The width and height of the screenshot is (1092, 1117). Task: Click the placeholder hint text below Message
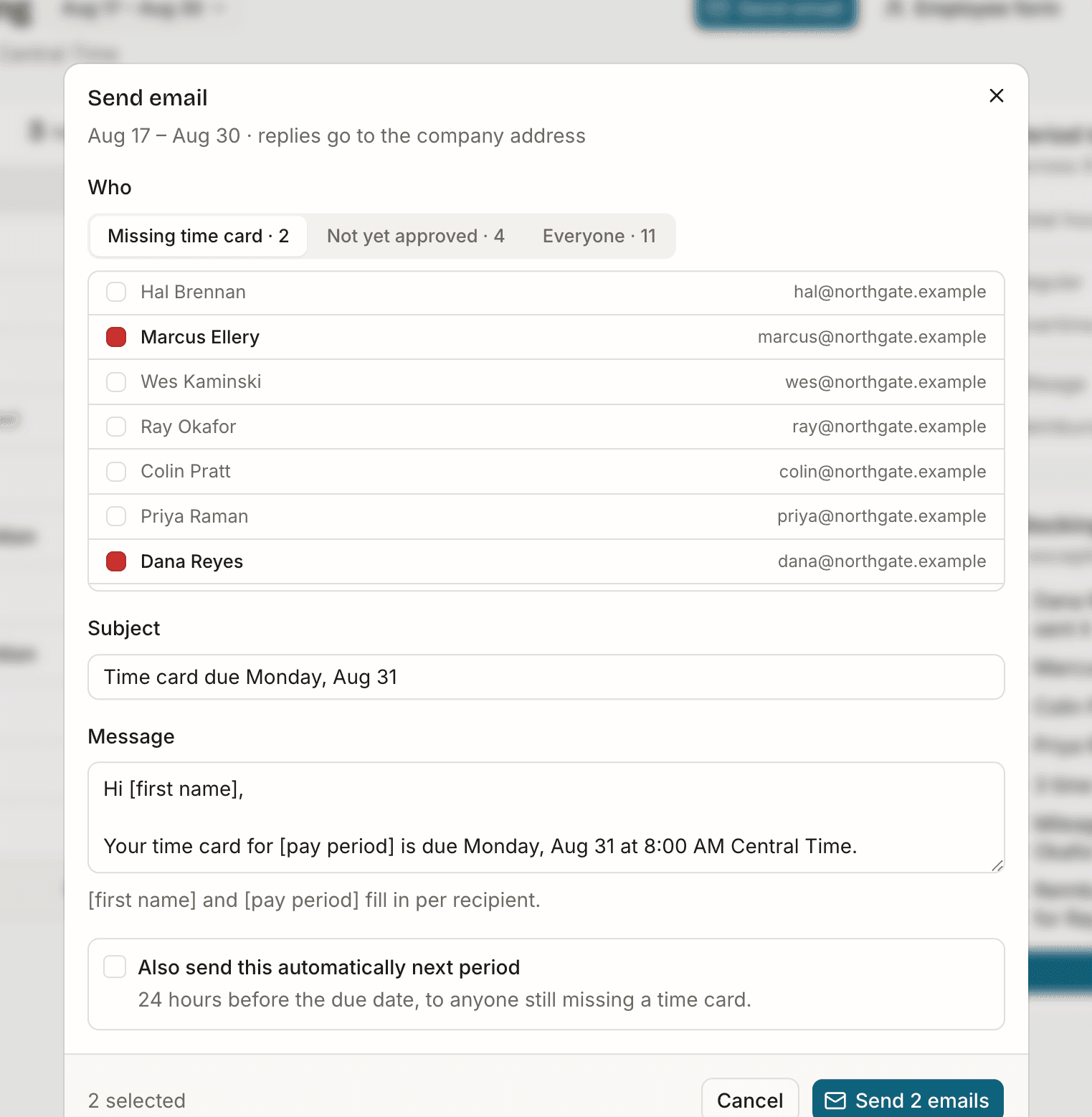coord(314,900)
